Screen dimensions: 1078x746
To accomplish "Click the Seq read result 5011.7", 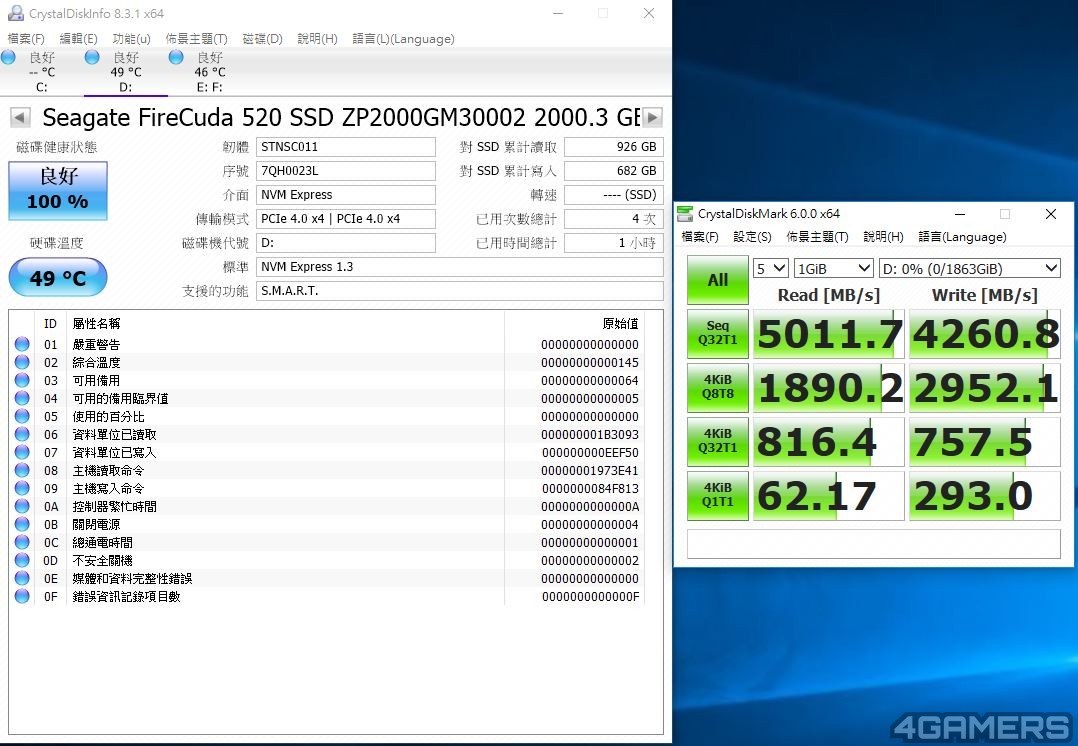I will click(x=828, y=333).
